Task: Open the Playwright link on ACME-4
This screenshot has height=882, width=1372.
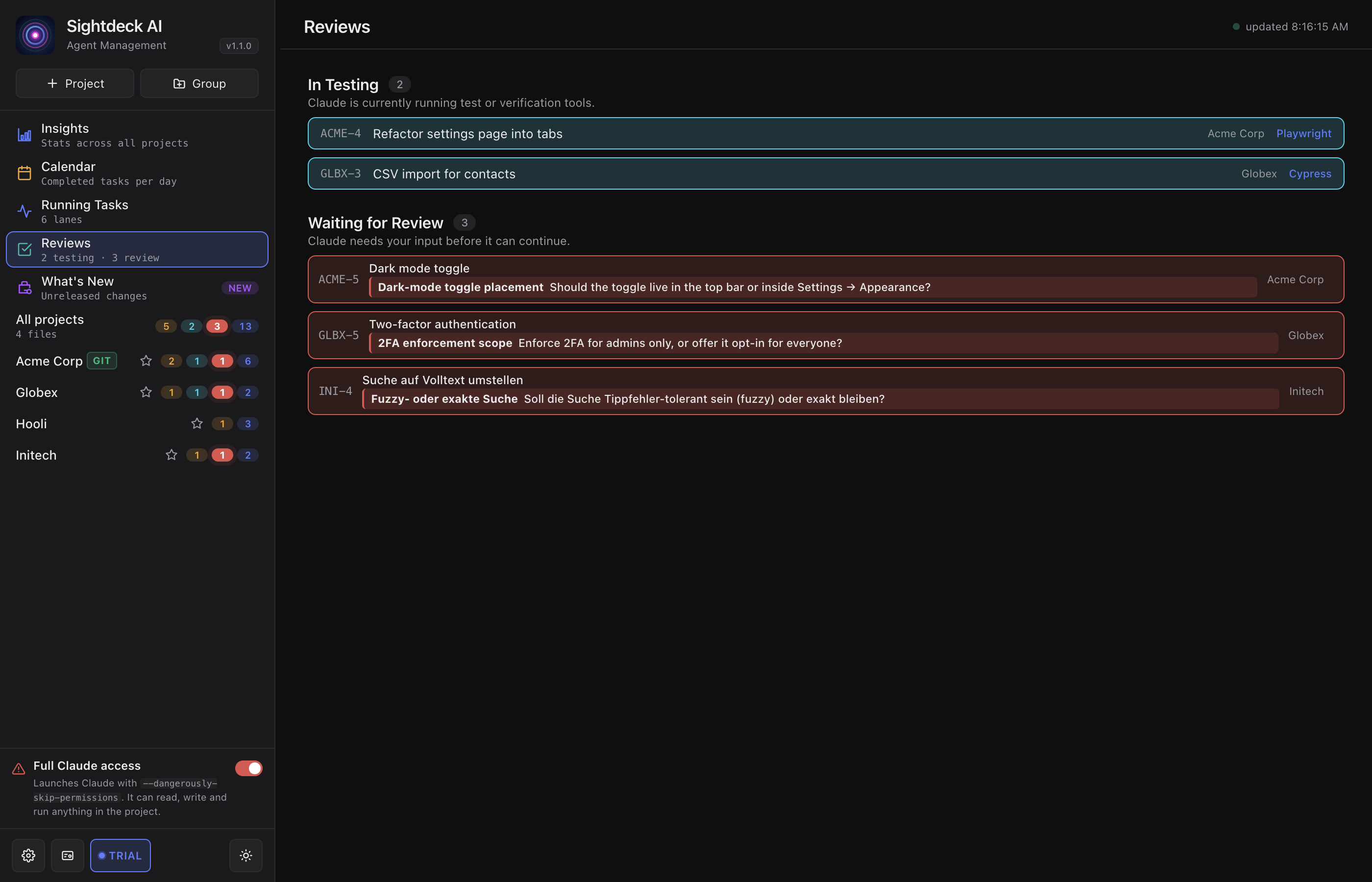Action: click(x=1304, y=133)
